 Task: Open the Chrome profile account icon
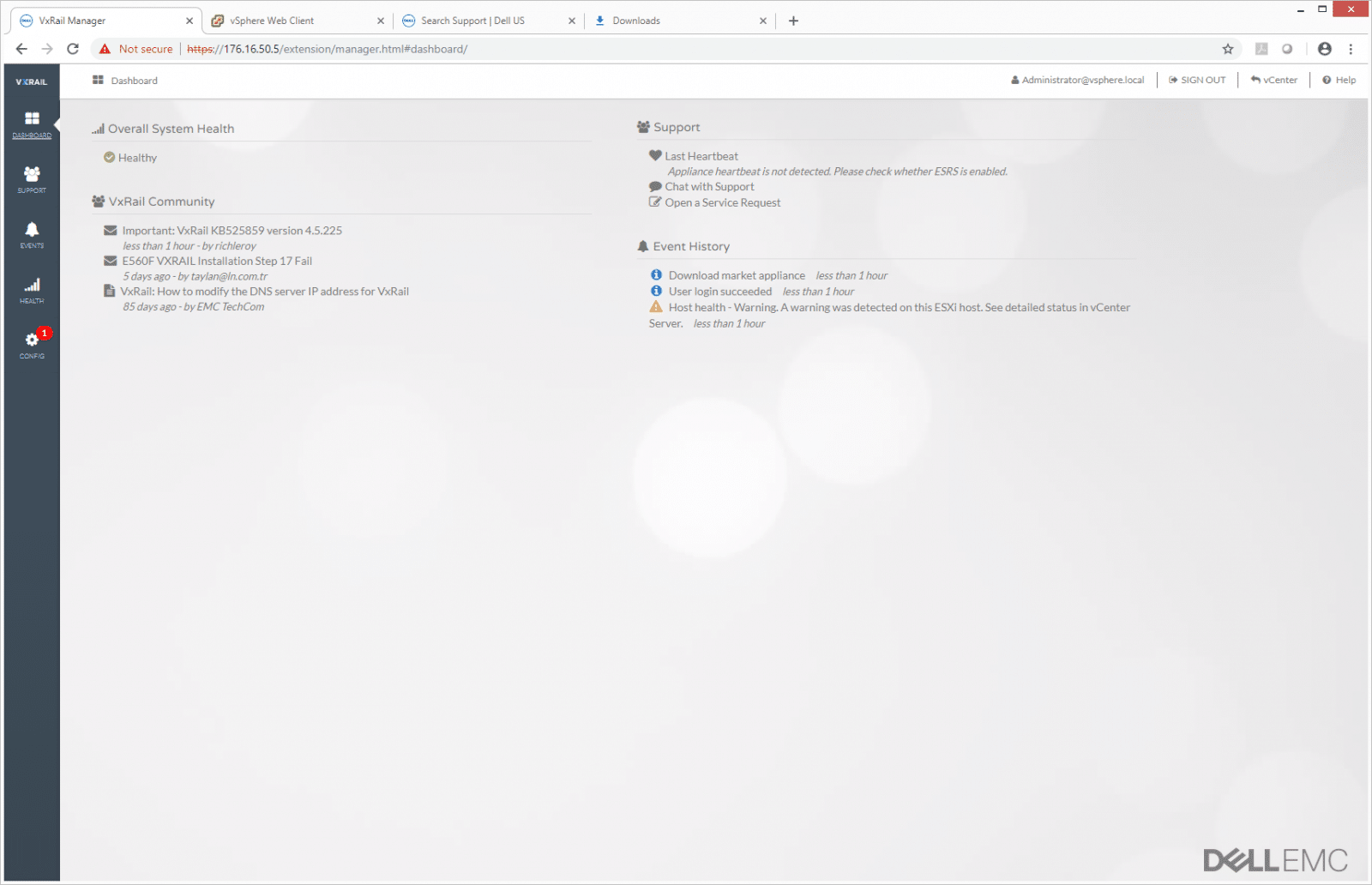(1325, 49)
